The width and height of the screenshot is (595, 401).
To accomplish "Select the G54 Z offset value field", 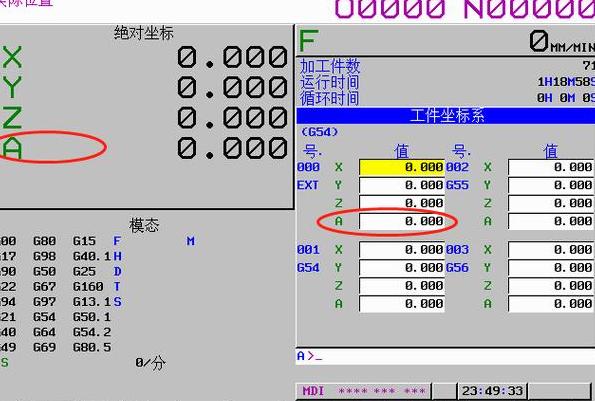I will pyautogui.click(x=402, y=286).
